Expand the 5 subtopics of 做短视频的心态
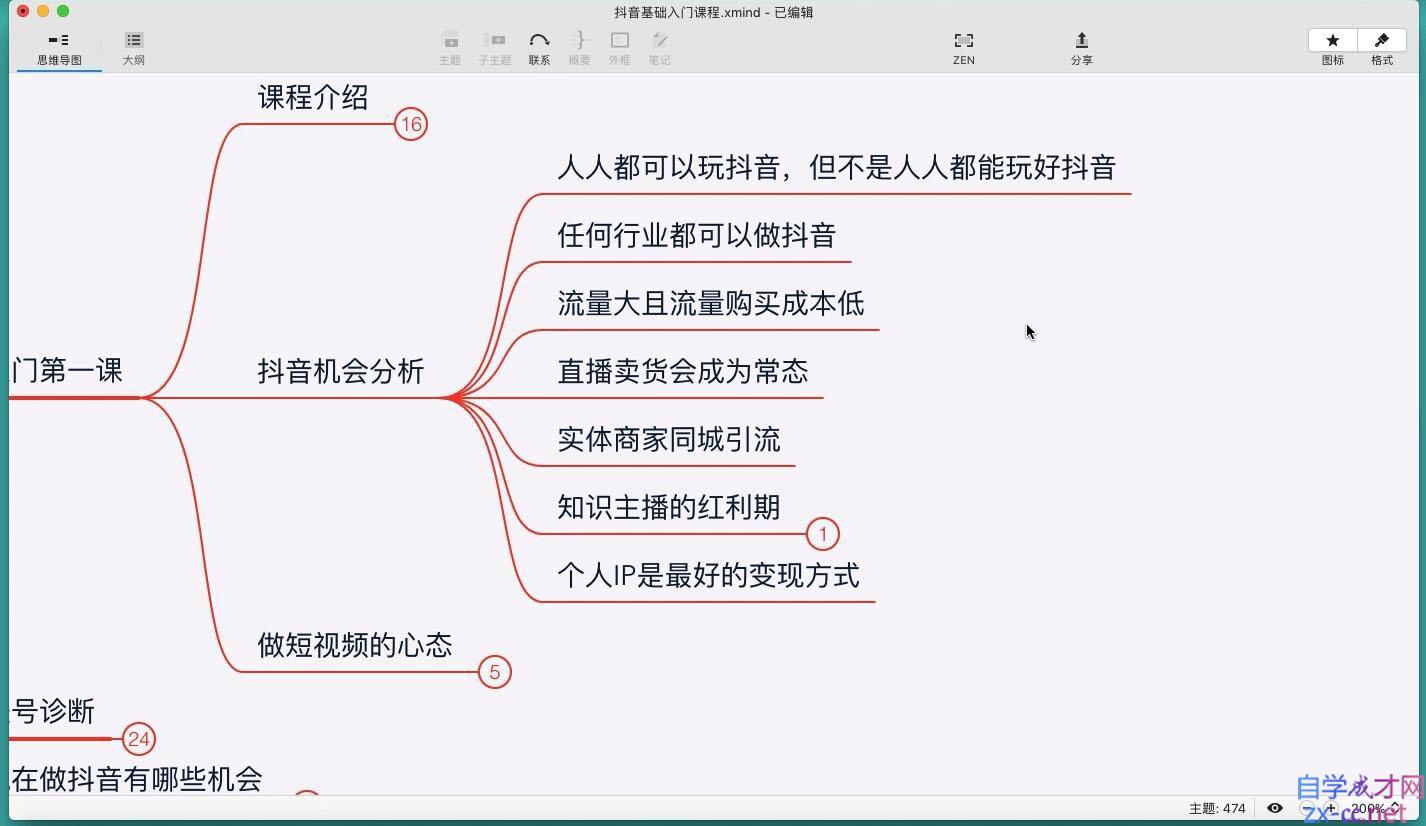Image resolution: width=1426 pixels, height=826 pixels. click(x=494, y=672)
